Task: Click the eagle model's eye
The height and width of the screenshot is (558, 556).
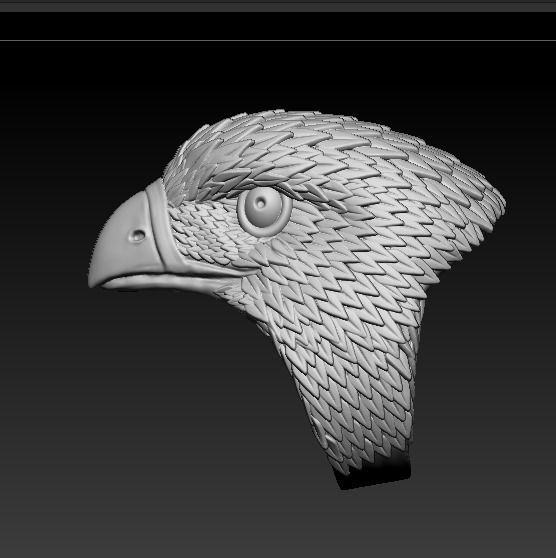Action: 264,211
